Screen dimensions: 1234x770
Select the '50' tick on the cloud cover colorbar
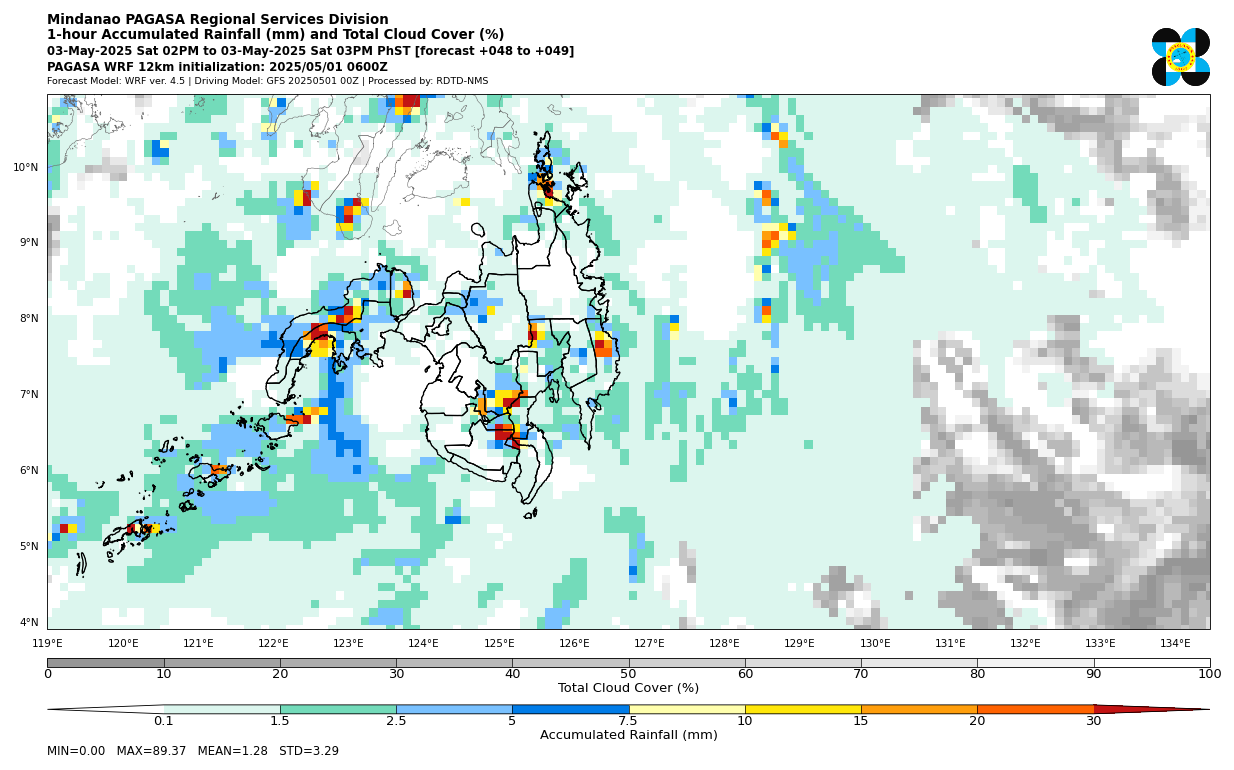[628, 674]
